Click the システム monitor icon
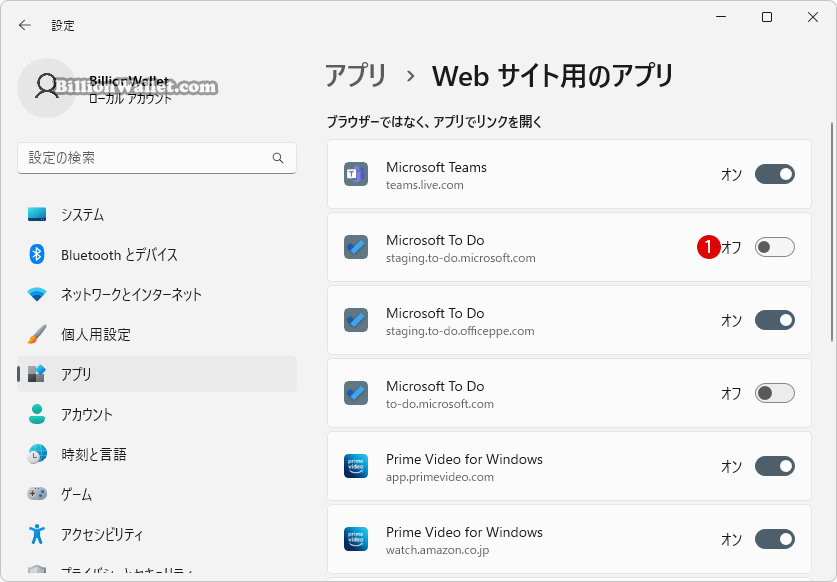837x582 pixels. (x=37, y=215)
